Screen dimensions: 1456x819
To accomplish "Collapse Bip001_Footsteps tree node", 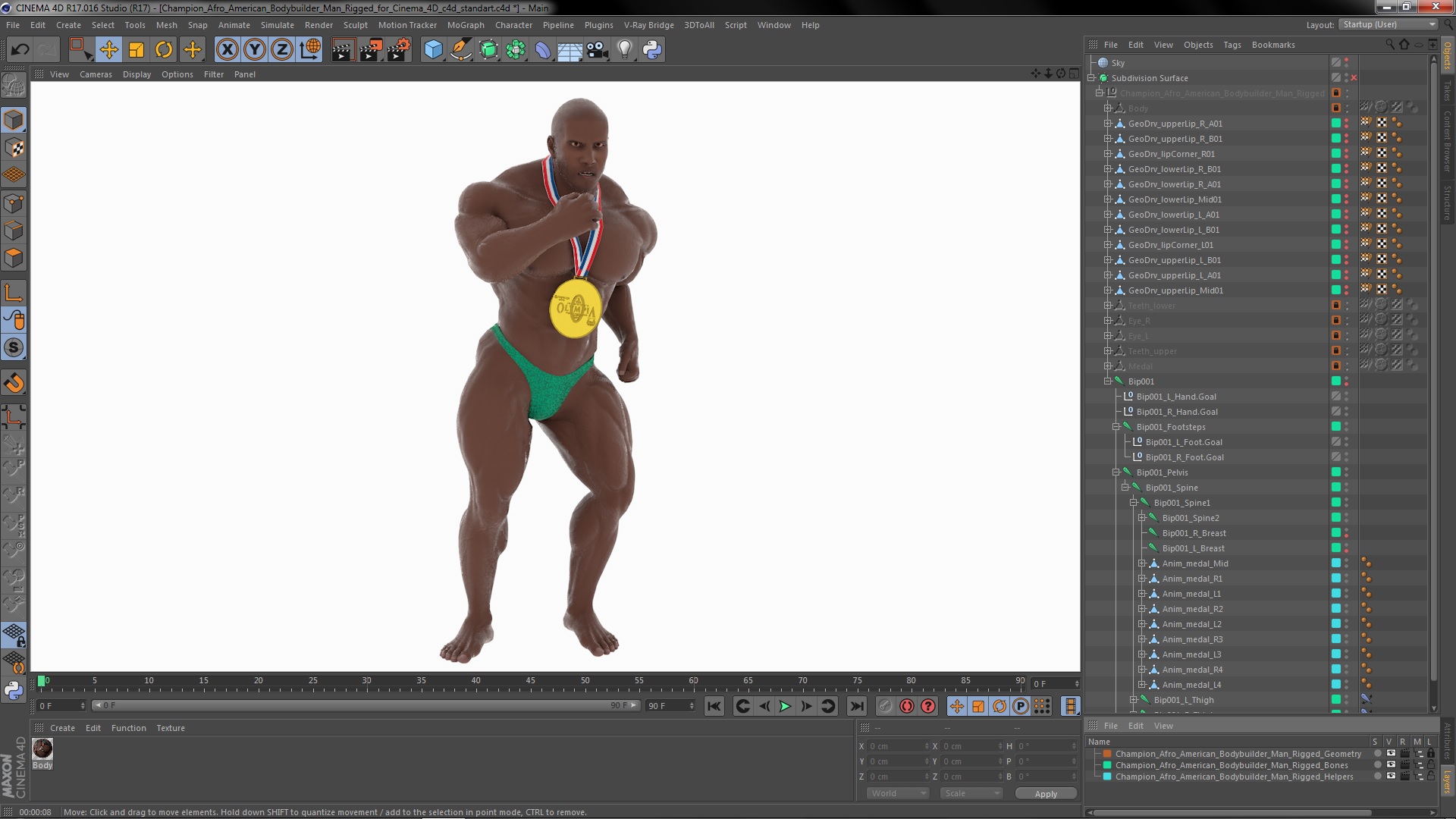I will (1116, 427).
